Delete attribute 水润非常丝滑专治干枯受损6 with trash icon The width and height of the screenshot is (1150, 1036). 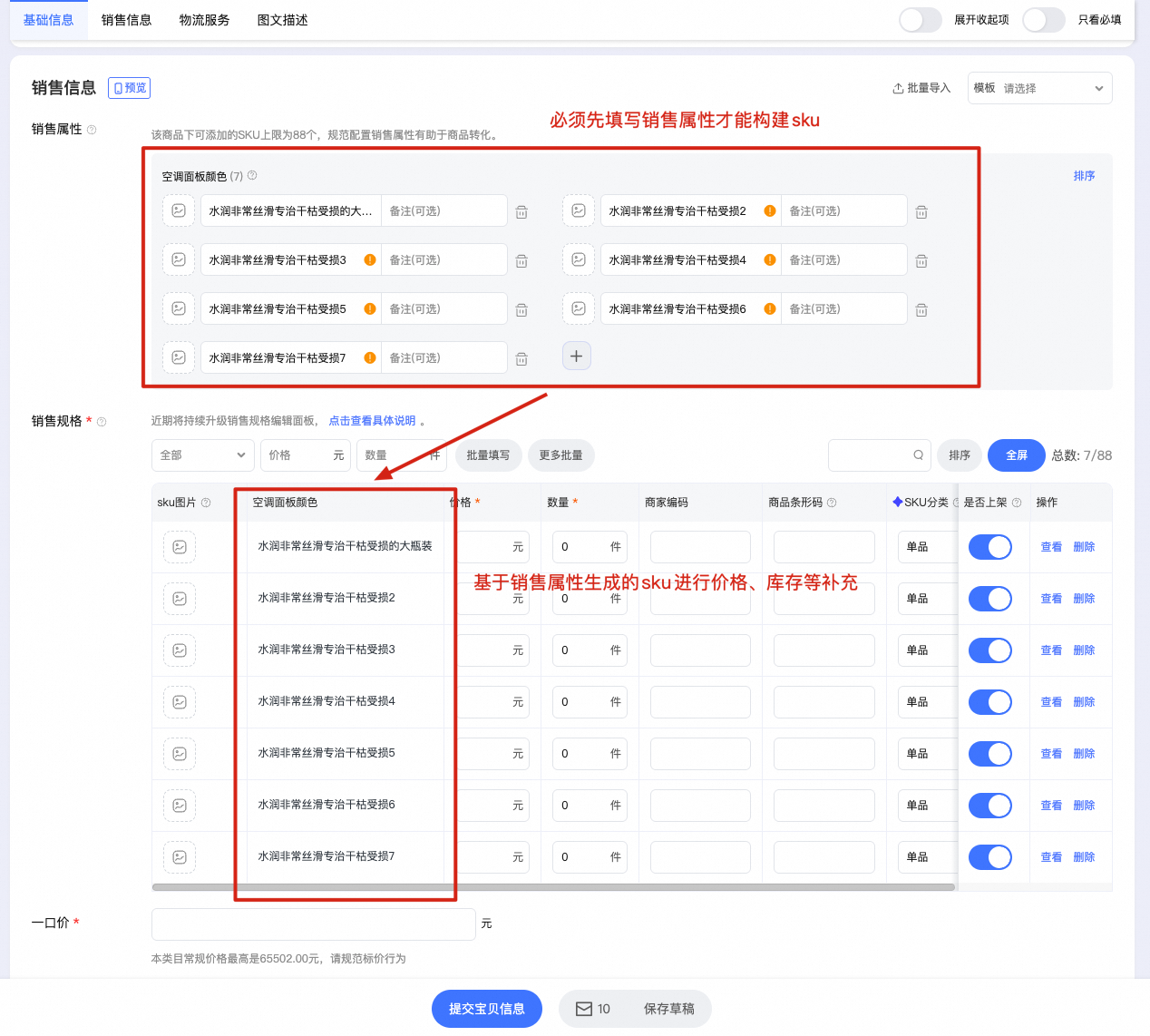click(921, 310)
